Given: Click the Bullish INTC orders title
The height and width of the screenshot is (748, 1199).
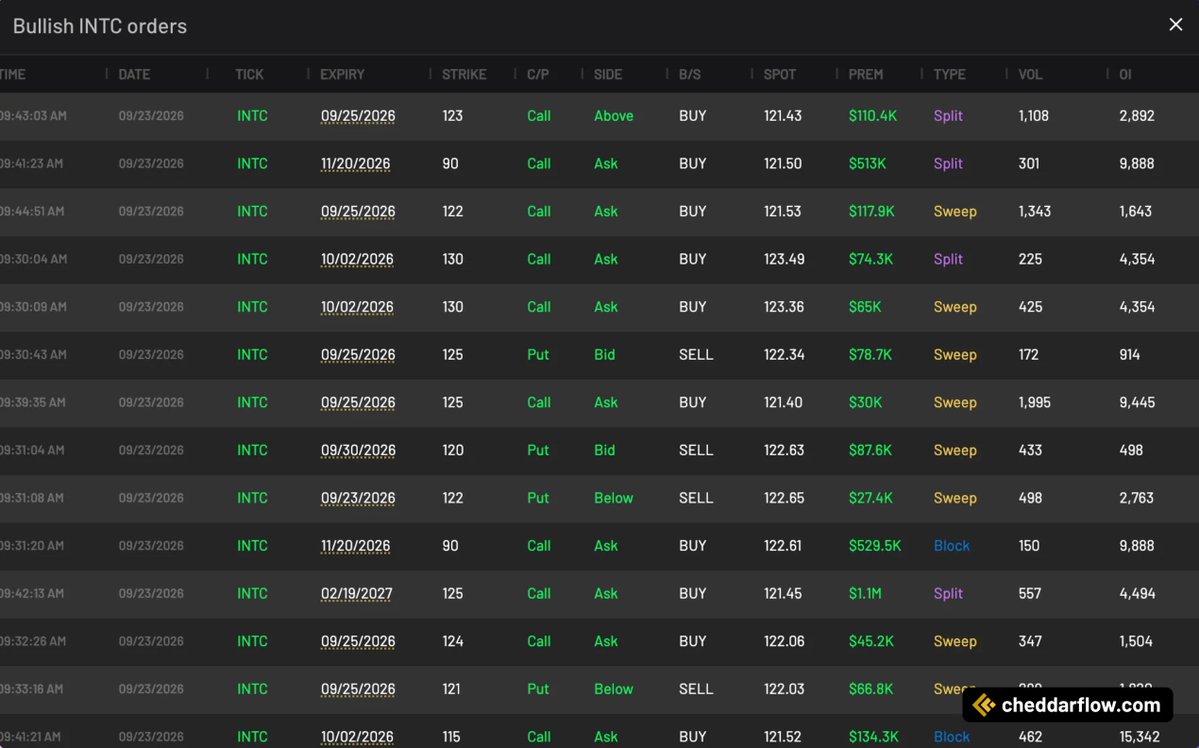Looking at the screenshot, I should (x=100, y=26).
